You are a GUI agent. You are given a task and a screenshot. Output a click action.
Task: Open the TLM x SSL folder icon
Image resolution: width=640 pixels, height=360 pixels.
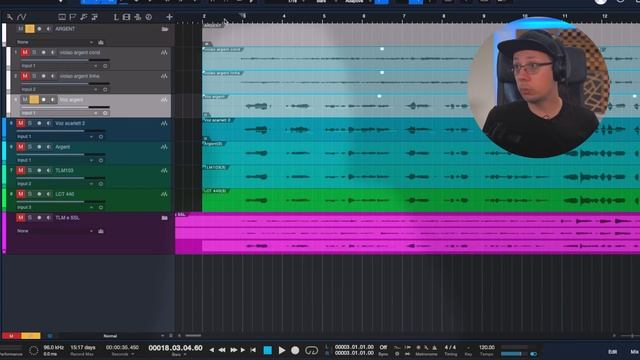point(164,218)
